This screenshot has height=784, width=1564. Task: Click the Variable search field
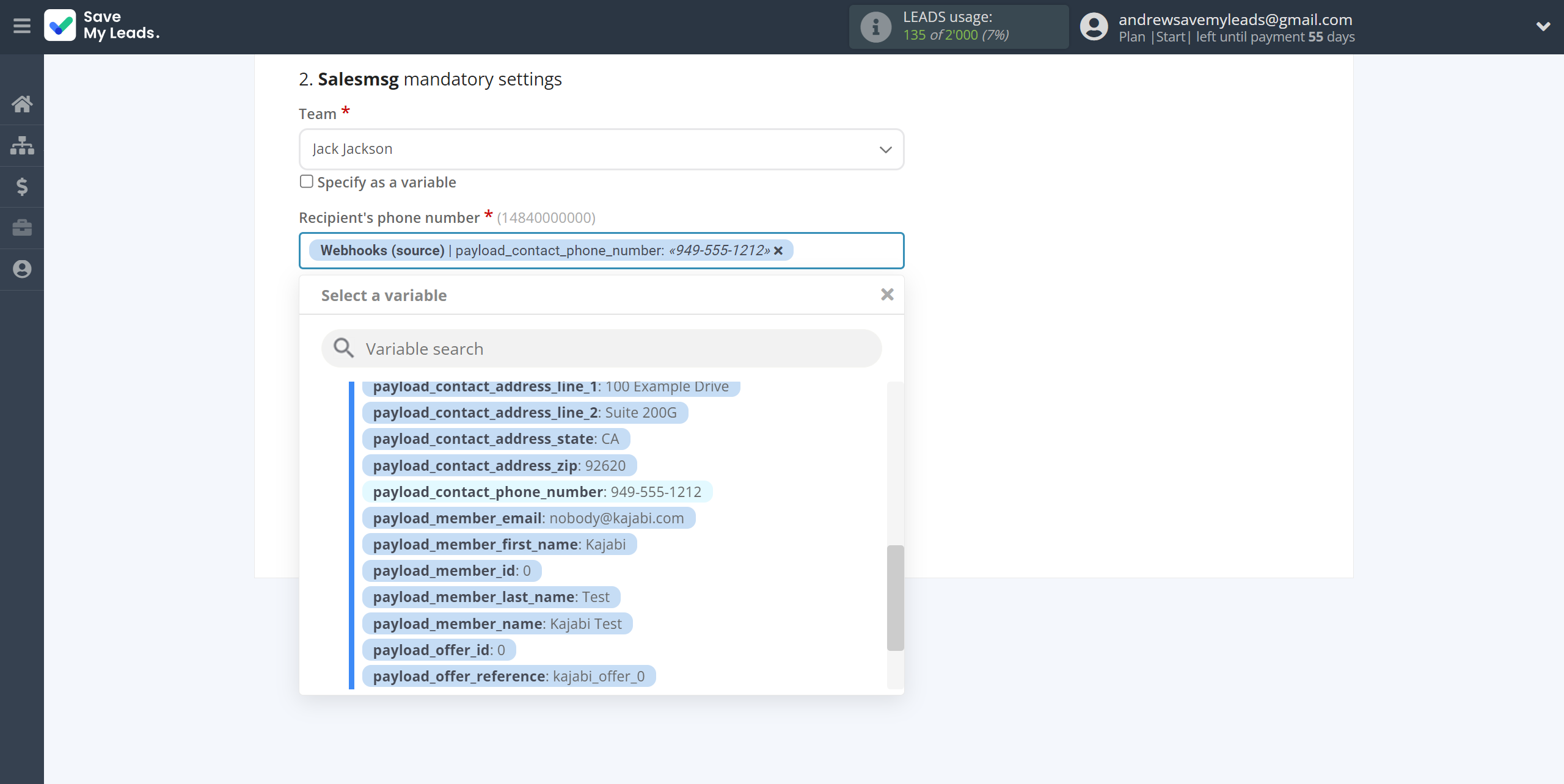click(601, 349)
